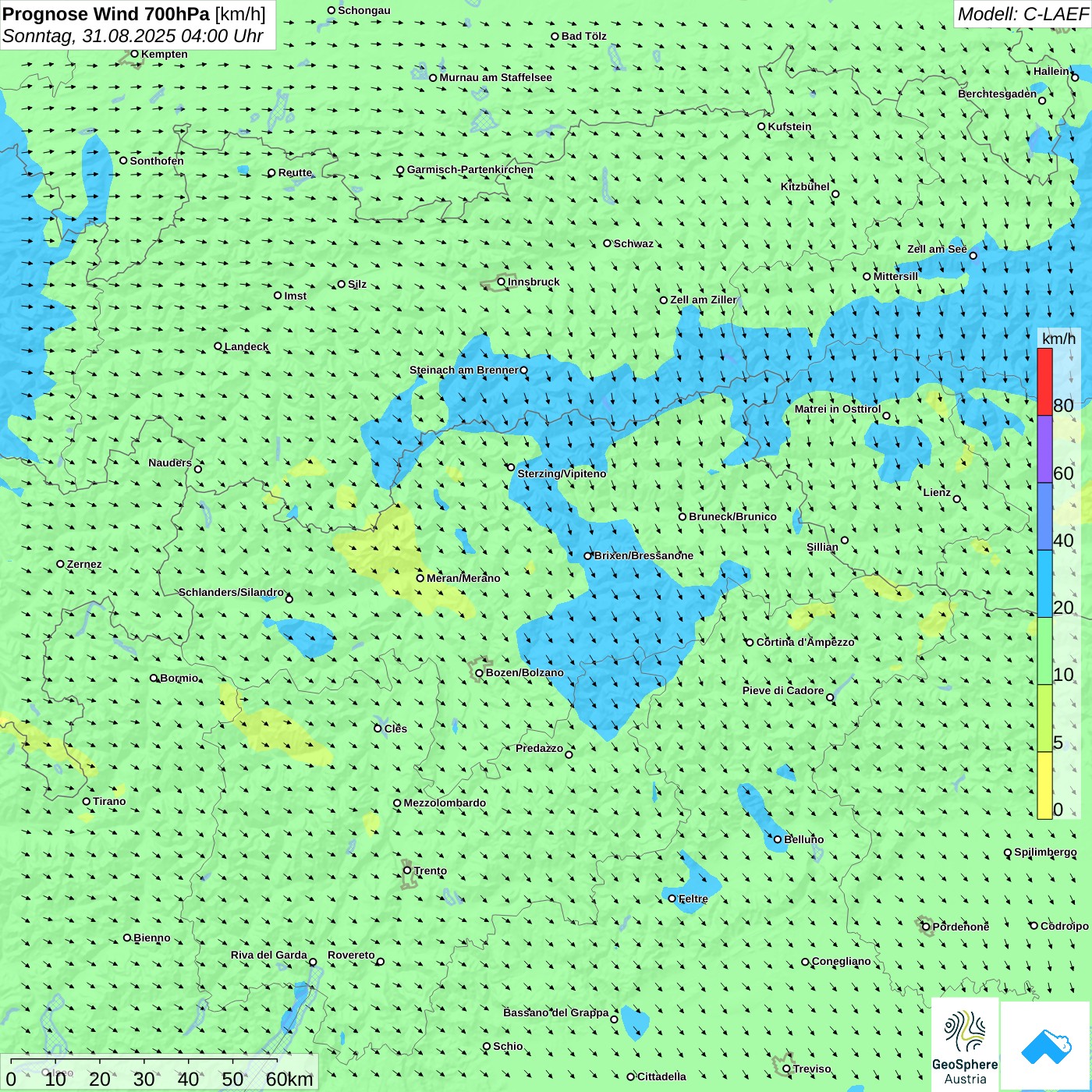Click the Zernez label
This screenshot has height=1092, width=1092.
point(84,564)
